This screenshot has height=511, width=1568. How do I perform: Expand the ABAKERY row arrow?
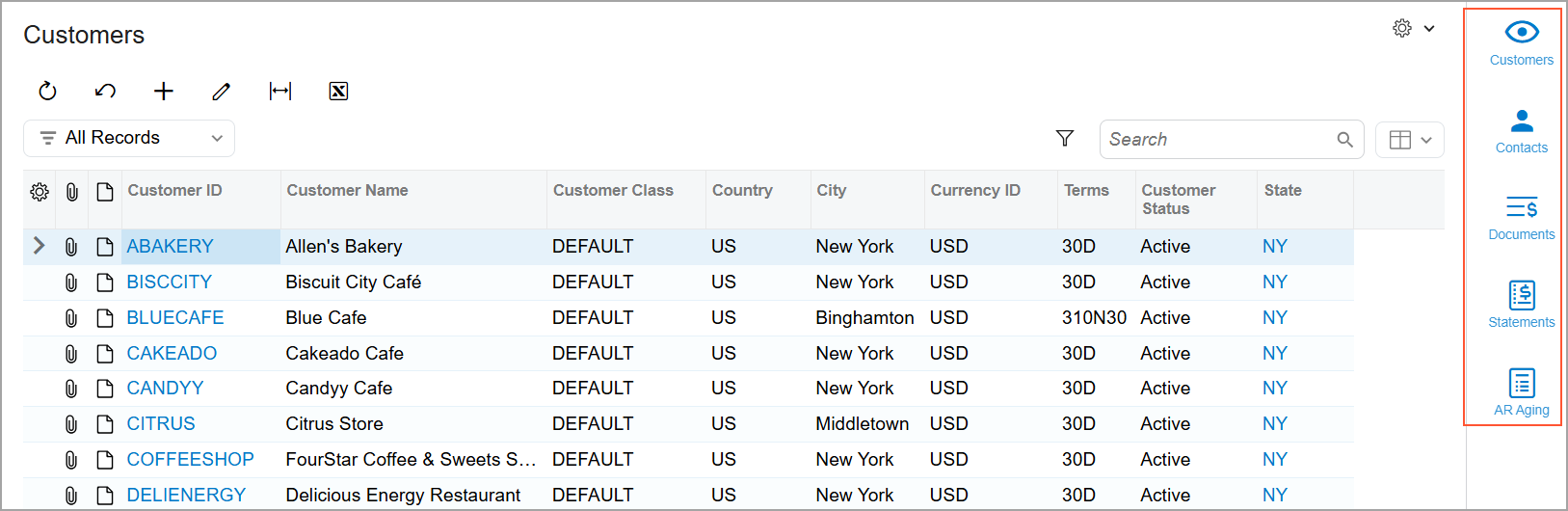tap(39, 246)
